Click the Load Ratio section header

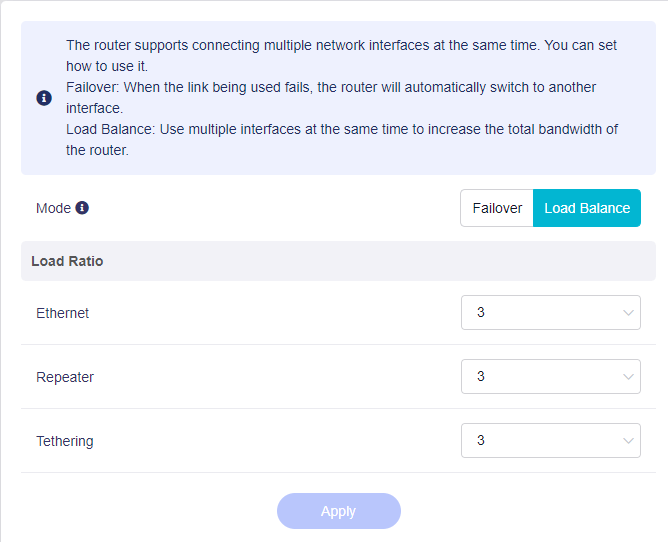67,261
